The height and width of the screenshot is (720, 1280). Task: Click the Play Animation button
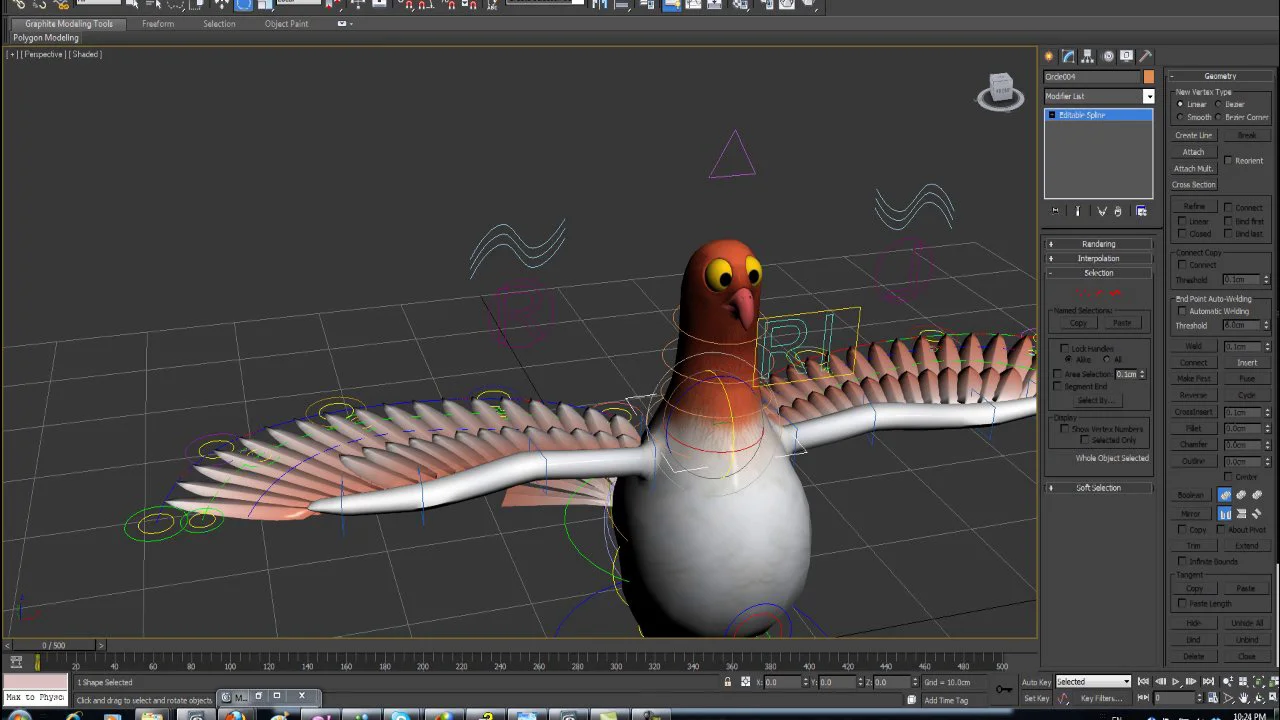1175,682
